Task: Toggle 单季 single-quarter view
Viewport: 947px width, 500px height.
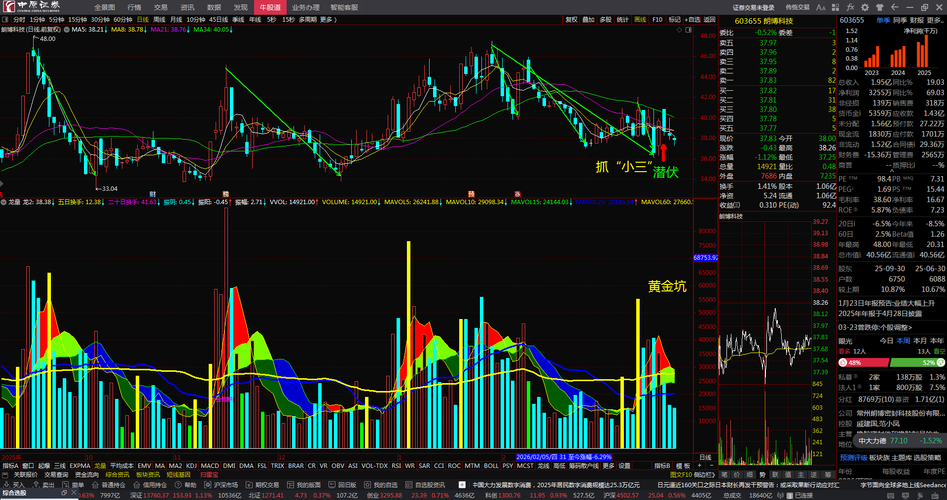Action: tap(883, 20)
